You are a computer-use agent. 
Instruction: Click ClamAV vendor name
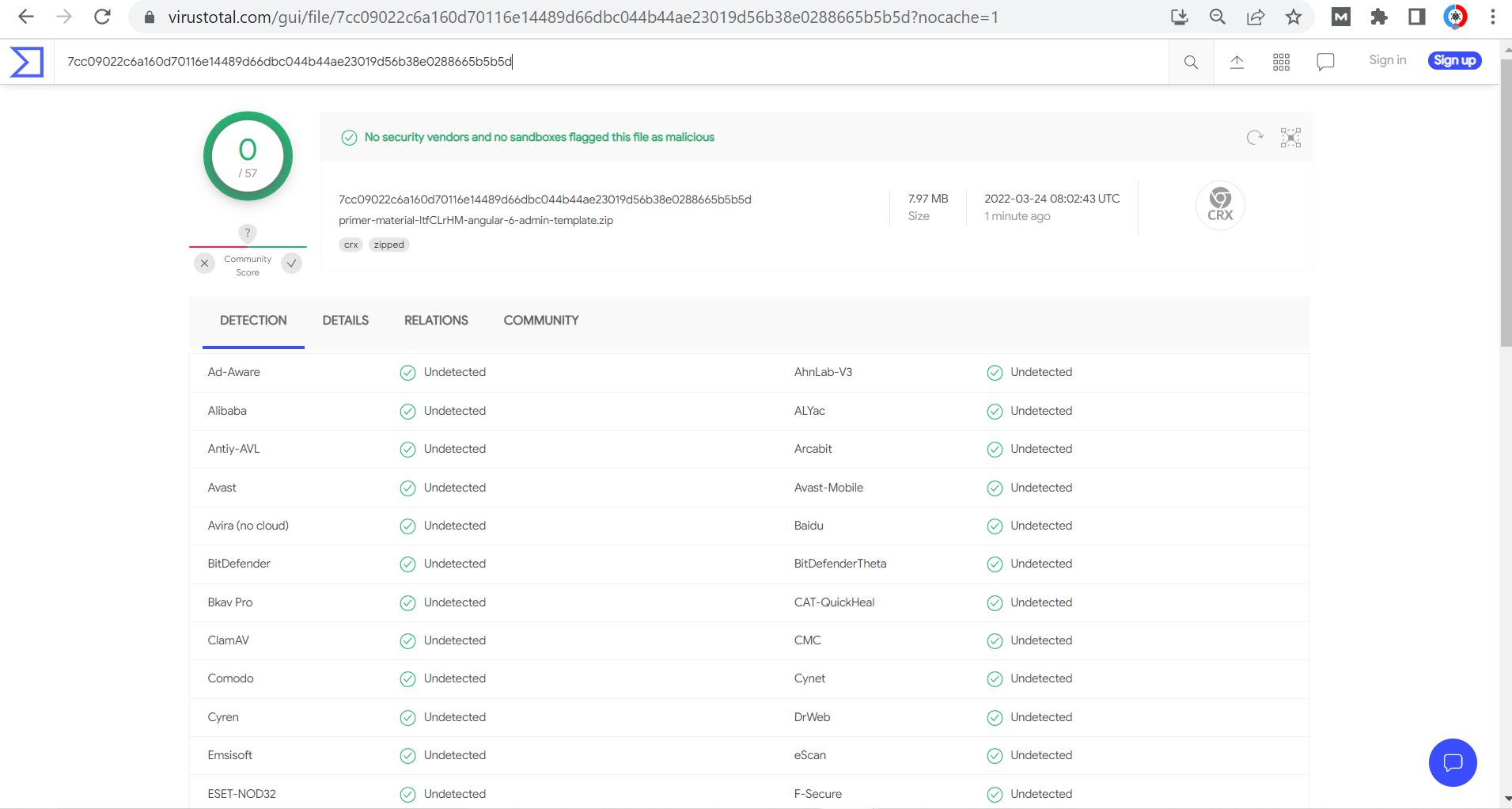click(228, 640)
